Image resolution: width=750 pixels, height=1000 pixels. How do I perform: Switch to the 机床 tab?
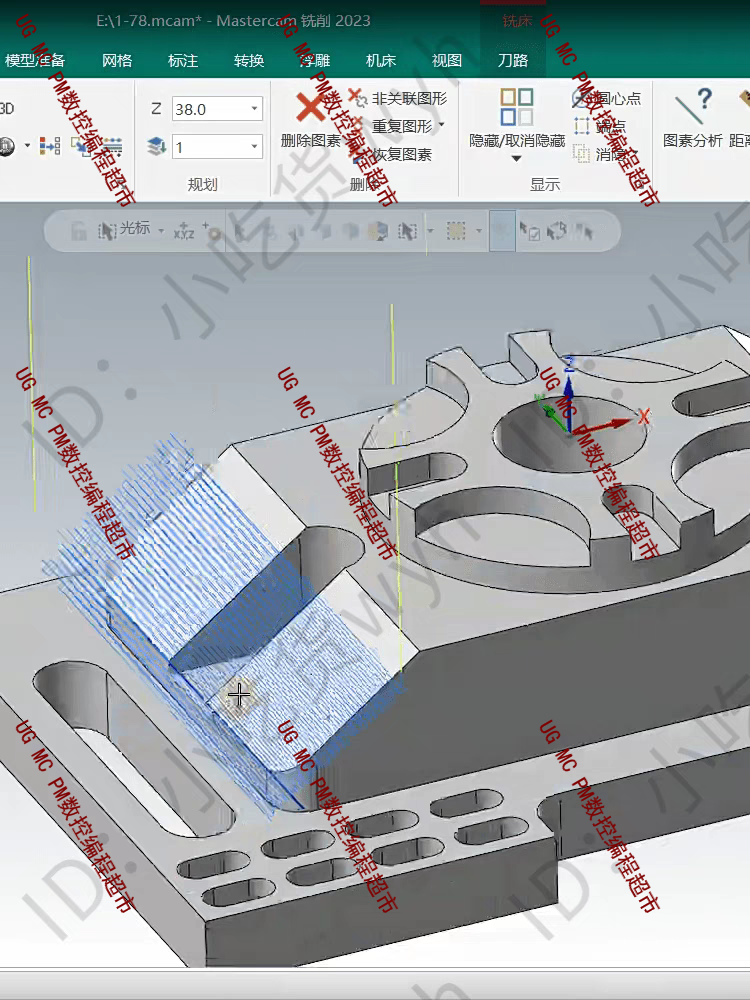tap(381, 61)
